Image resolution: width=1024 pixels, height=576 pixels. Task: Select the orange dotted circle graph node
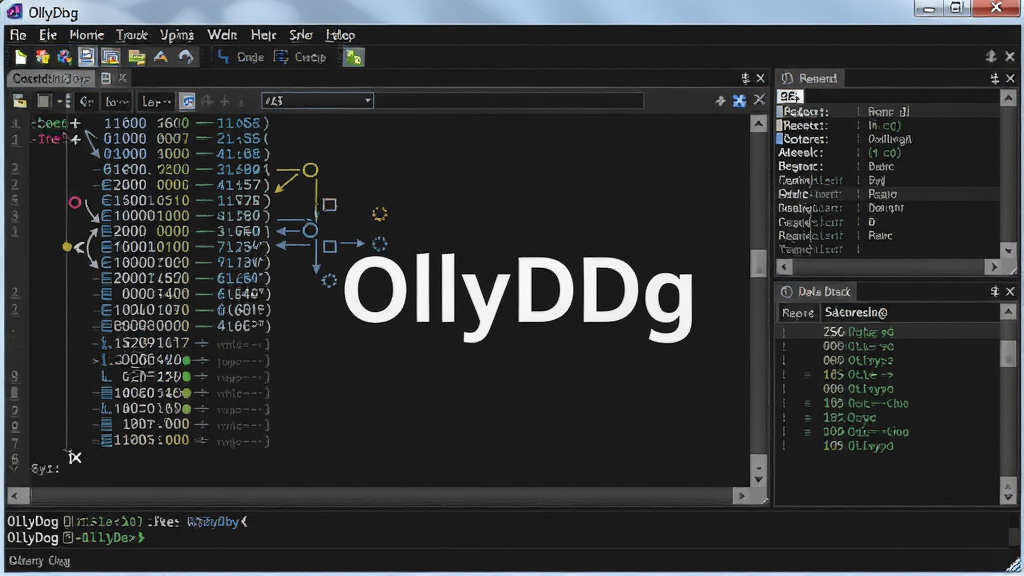click(379, 214)
